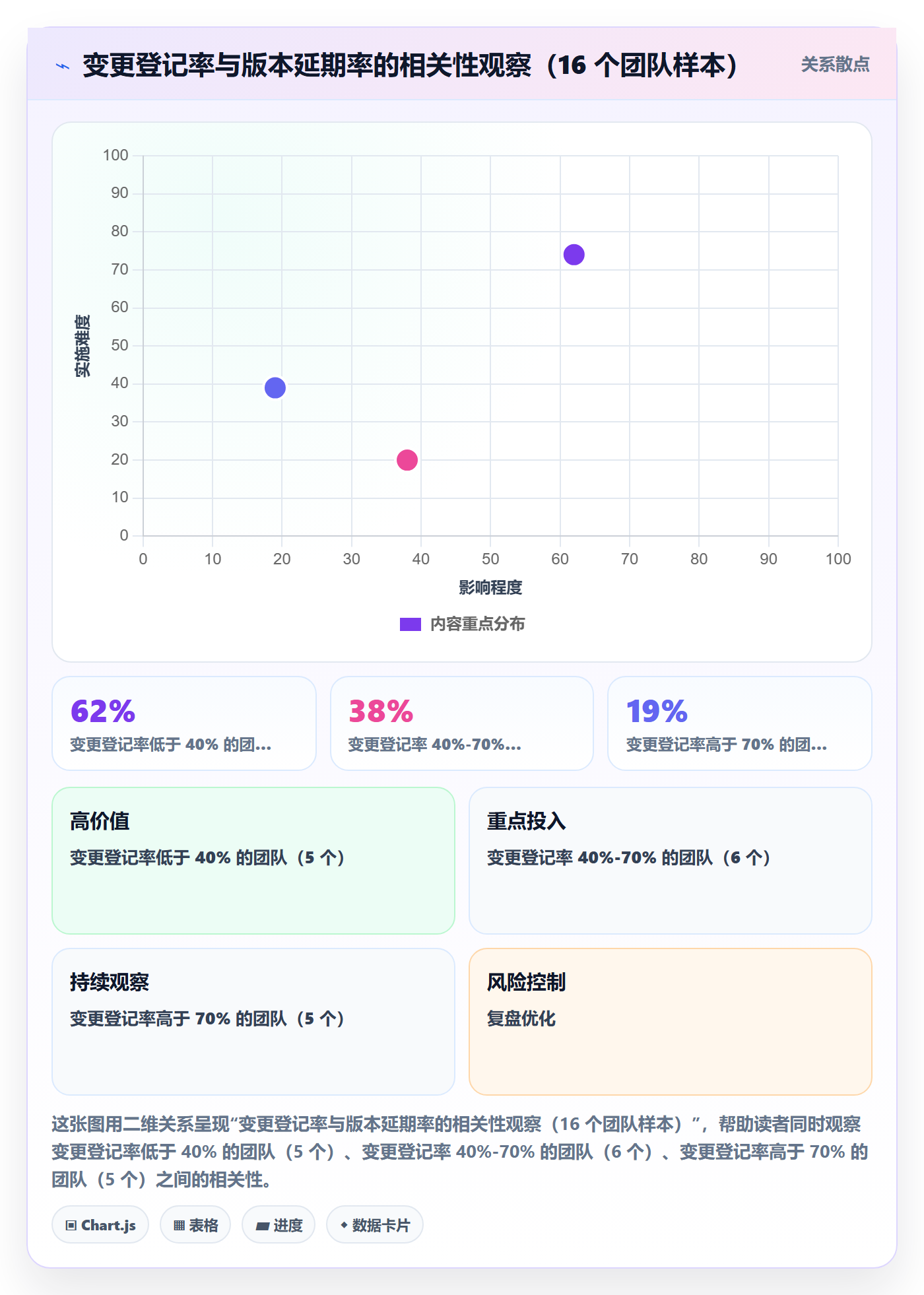
Task: Click text 变更登记率低于 40% 的团队（5 个） in 高价值
Action: pos(208,857)
